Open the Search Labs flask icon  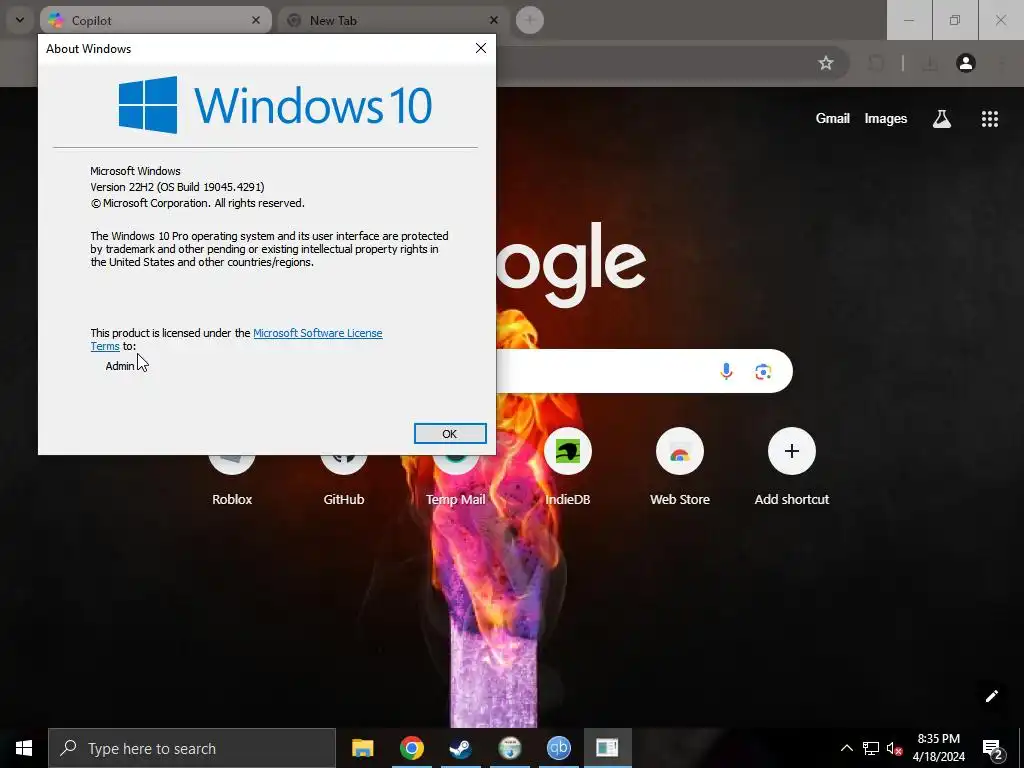coord(942,118)
